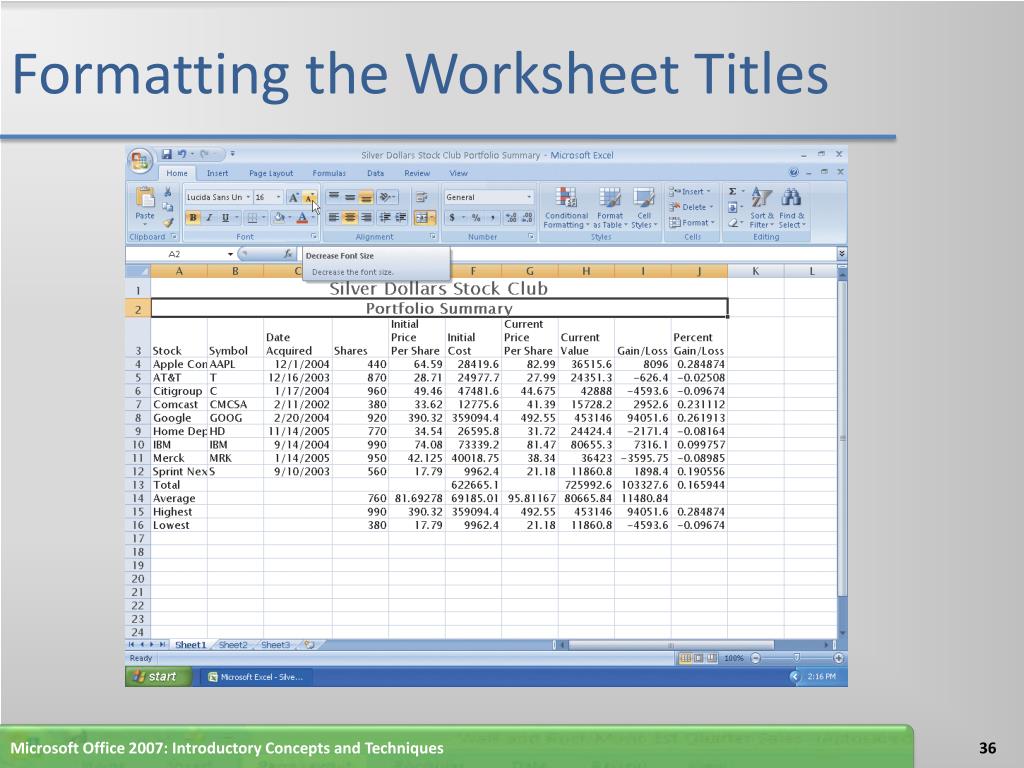This screenshot has height=768, width=1024.
Task: Click the Windows start button
Action: coord(159,677)
